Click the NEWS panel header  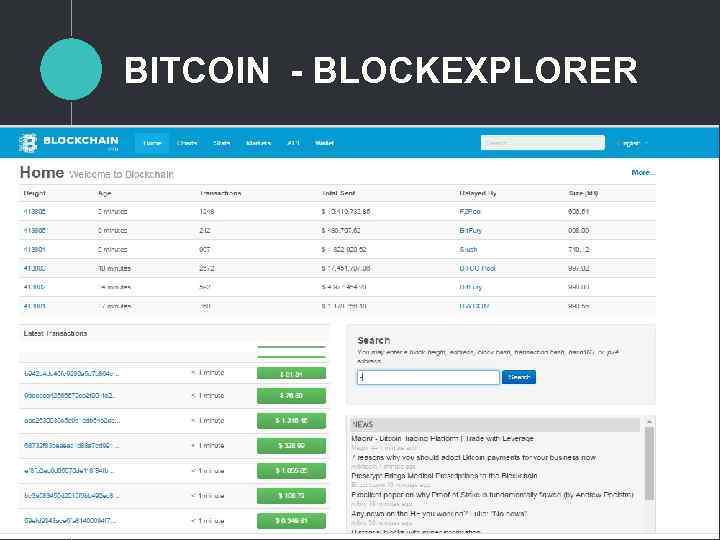click(x=495, y=424)
